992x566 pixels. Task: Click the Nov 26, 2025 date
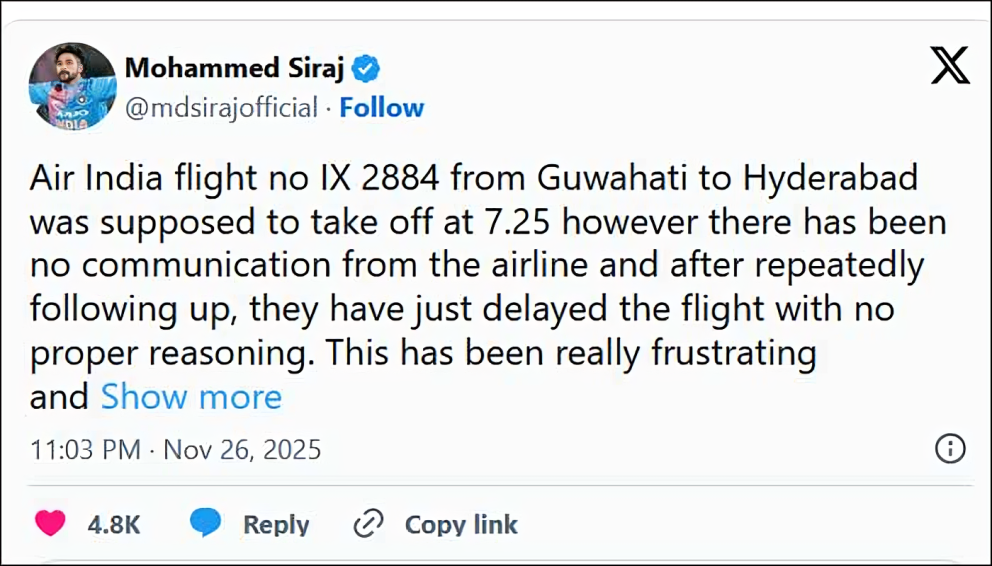(x=242, y=449)
